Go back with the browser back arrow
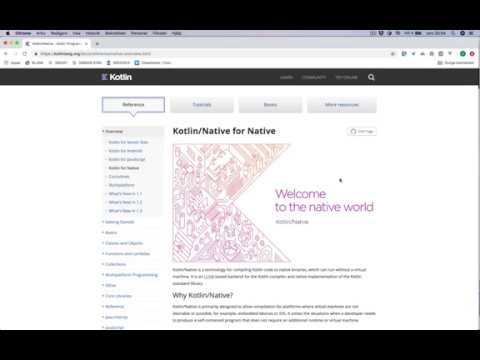Screen dimensions: 480x360 pyautogui.click(x=6, y=54)
